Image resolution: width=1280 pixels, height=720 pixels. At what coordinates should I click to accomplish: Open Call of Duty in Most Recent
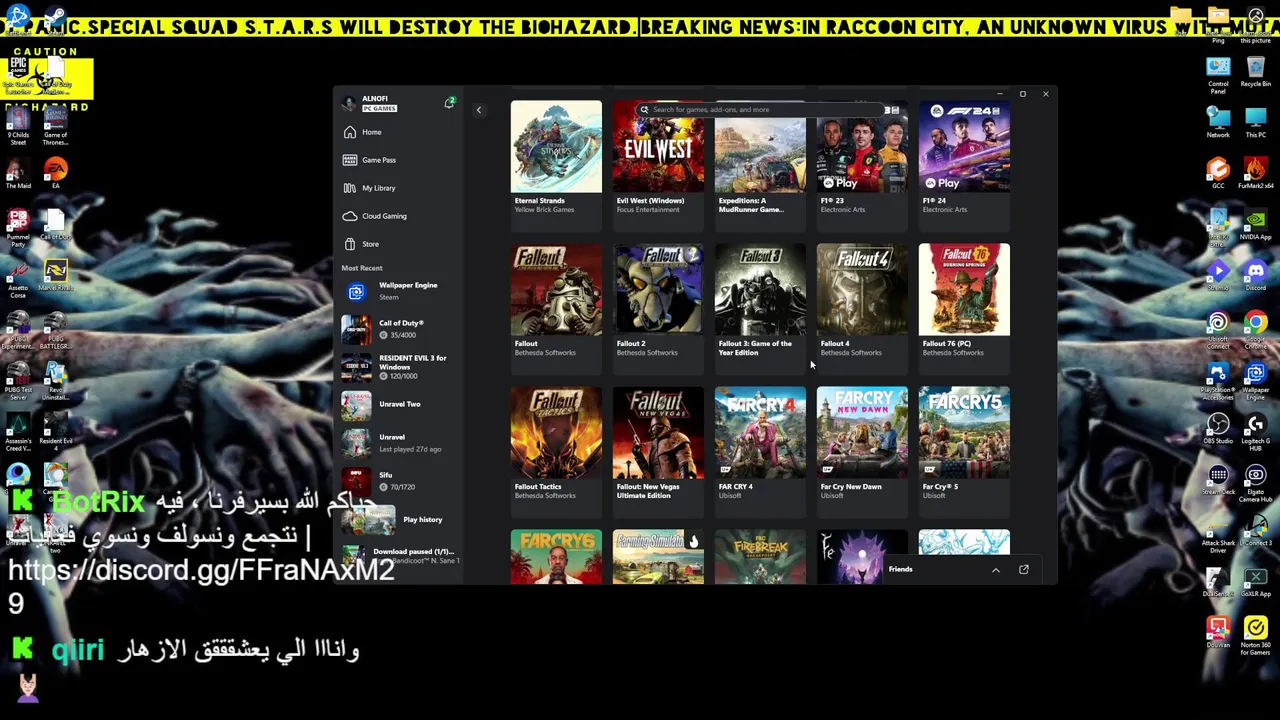400,329
